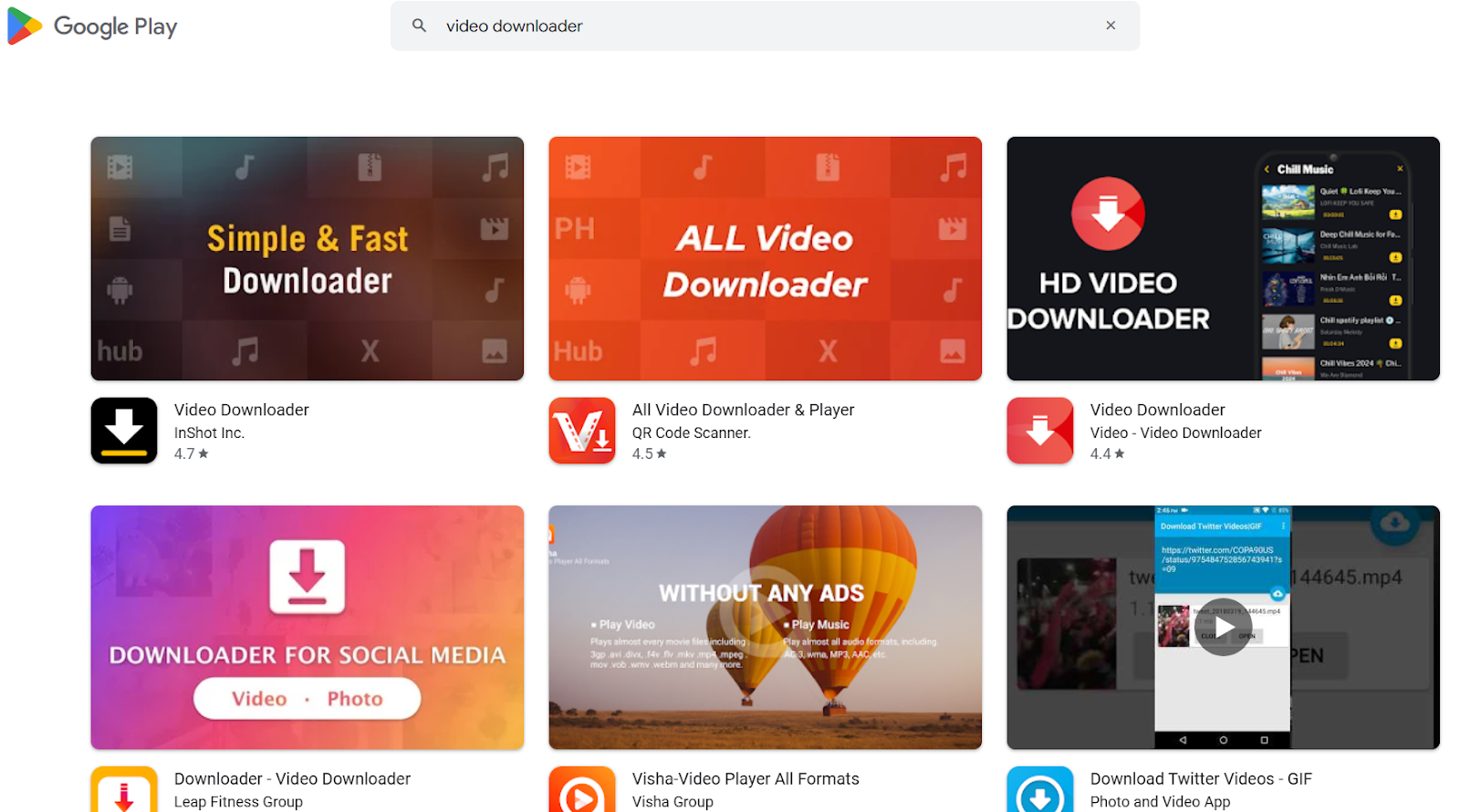
Task: Click the 'Video - Video Downloader' developer name
Action: pos(1176,432)
